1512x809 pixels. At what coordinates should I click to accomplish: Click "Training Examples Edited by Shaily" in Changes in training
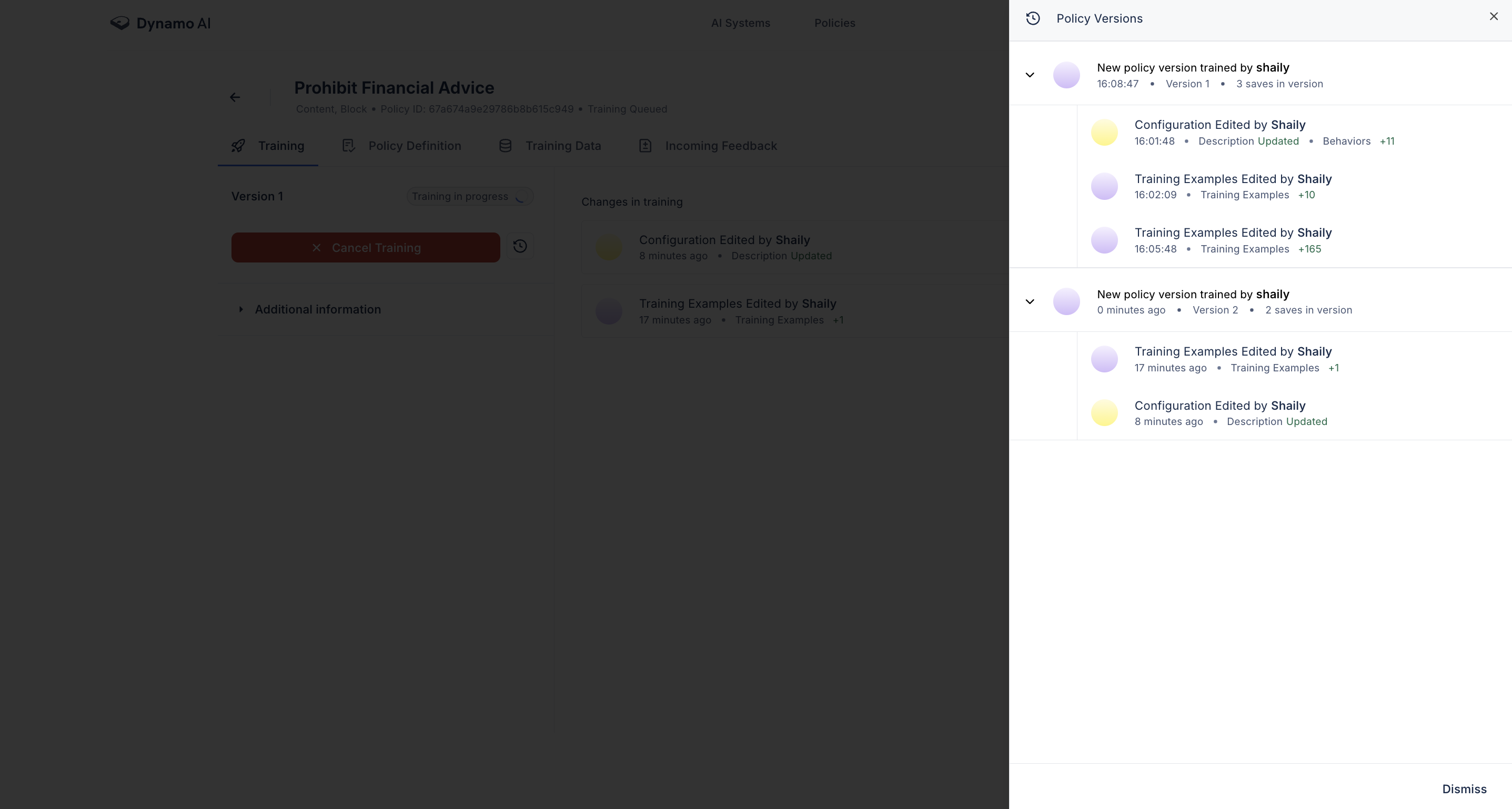[737, 304]
